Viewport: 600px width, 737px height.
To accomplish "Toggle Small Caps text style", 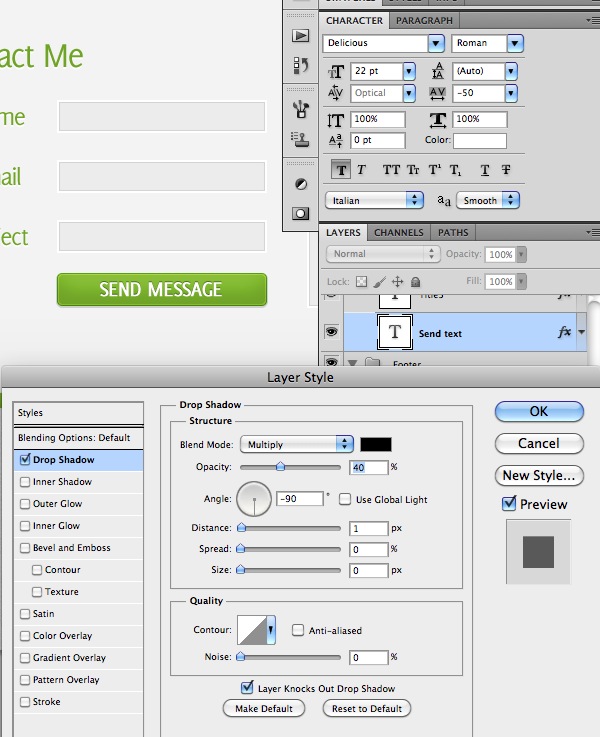I will tap(413, 170).
